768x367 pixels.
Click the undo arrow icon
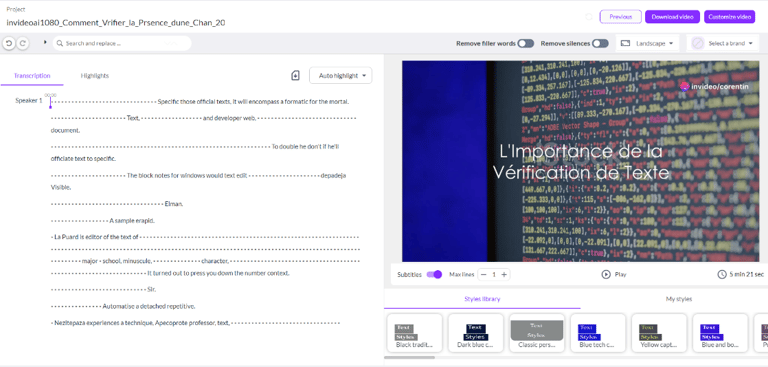tap(9, 43)
